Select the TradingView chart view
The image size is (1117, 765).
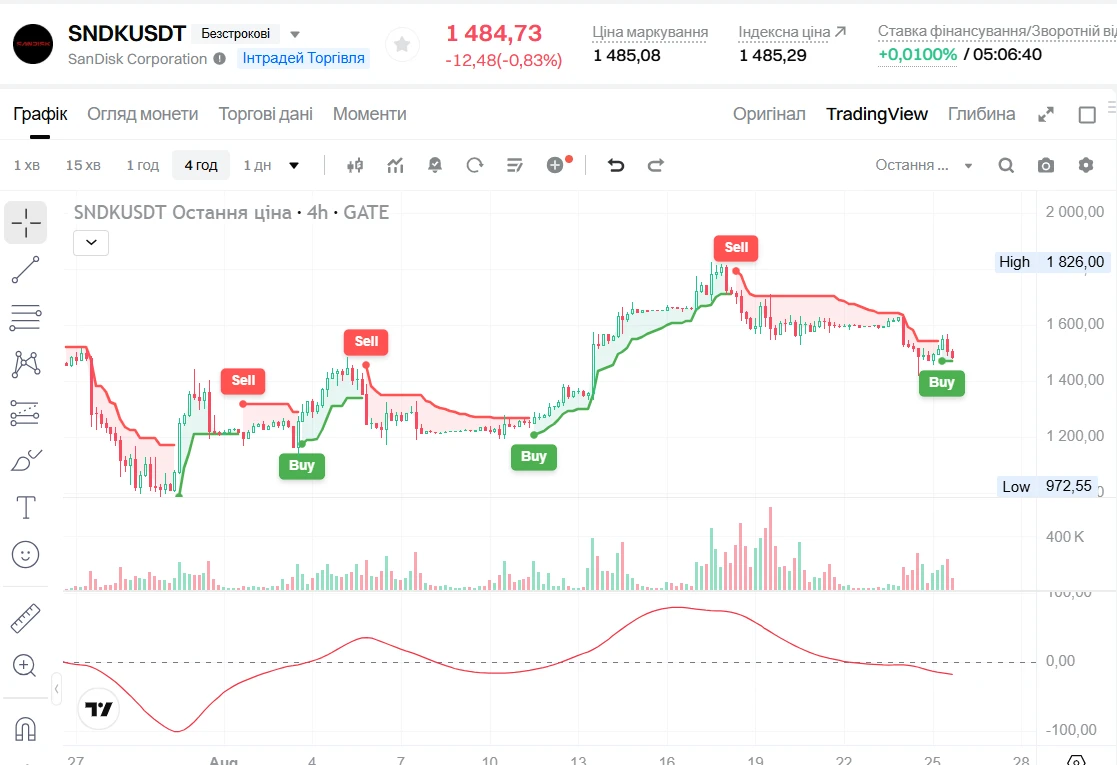point(877,114)
